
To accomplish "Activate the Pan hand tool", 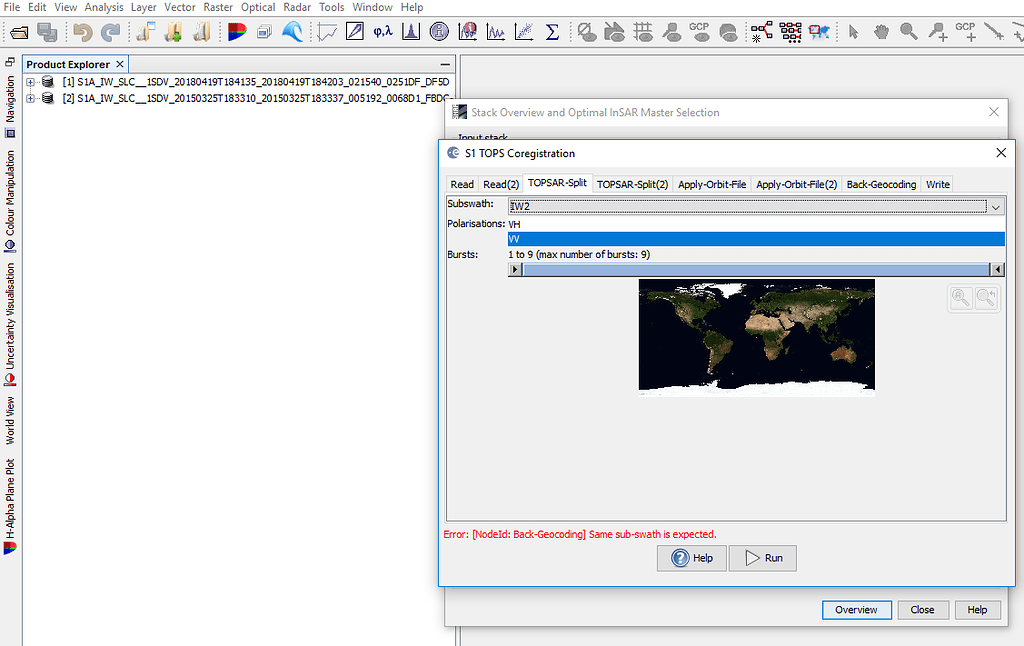I will [x=881, y=31].
